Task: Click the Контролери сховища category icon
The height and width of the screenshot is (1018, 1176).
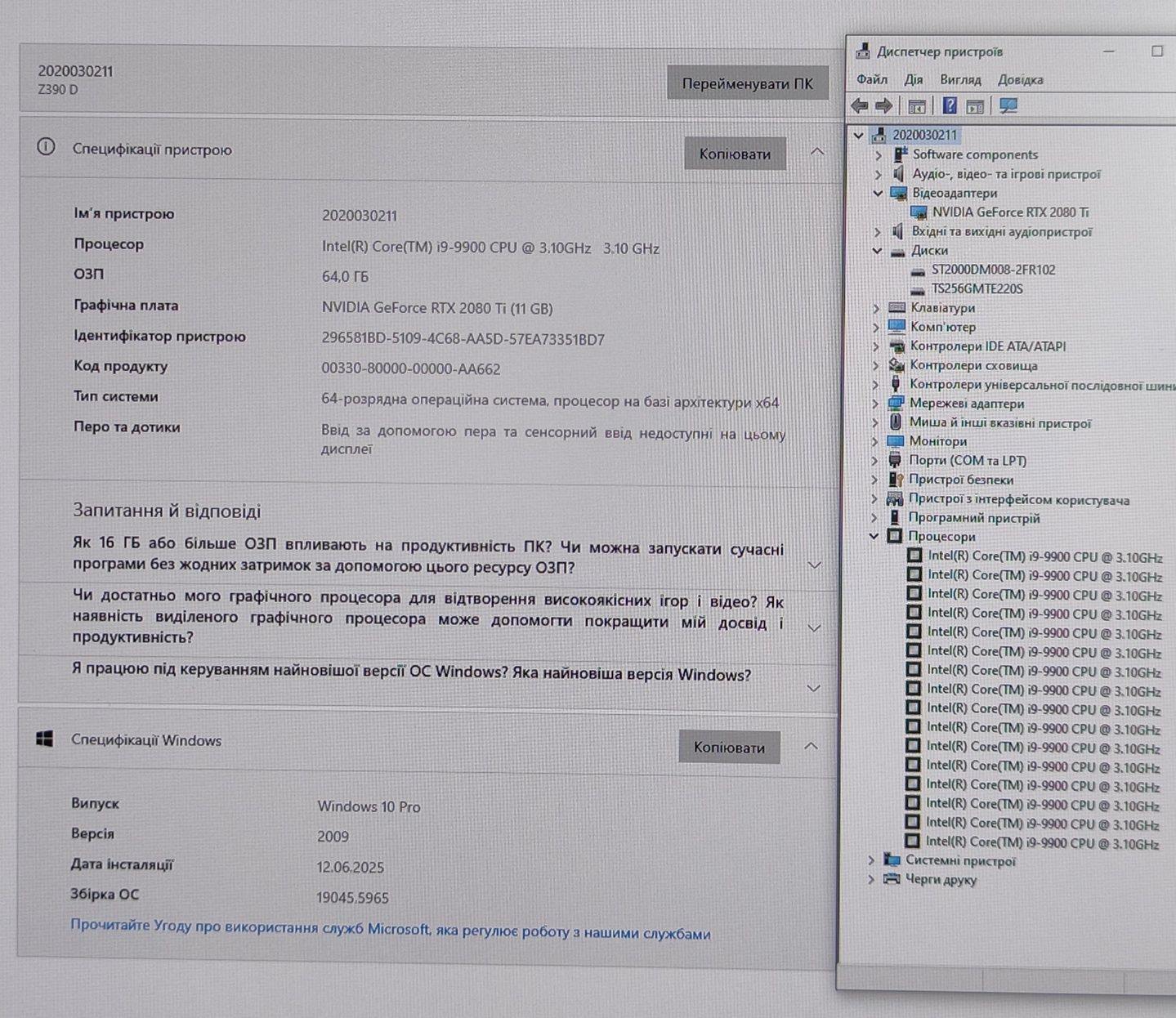Action: [x=897, y=365]
